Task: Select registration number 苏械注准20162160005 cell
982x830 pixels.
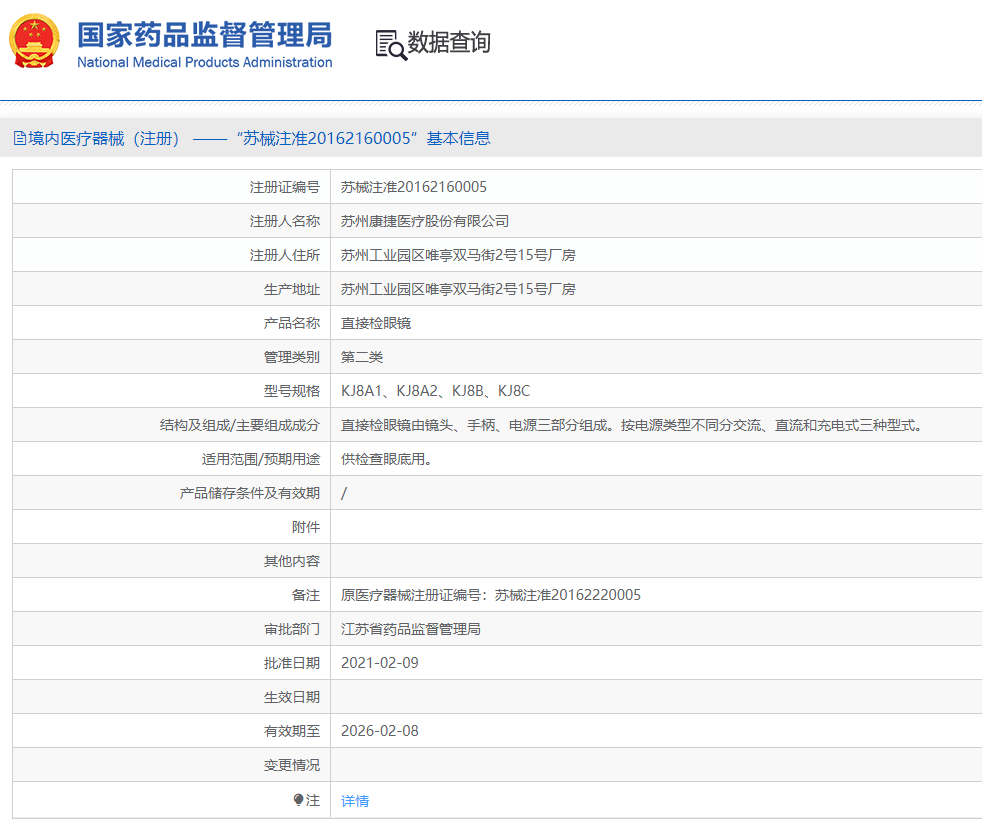Action: point(414,187)
